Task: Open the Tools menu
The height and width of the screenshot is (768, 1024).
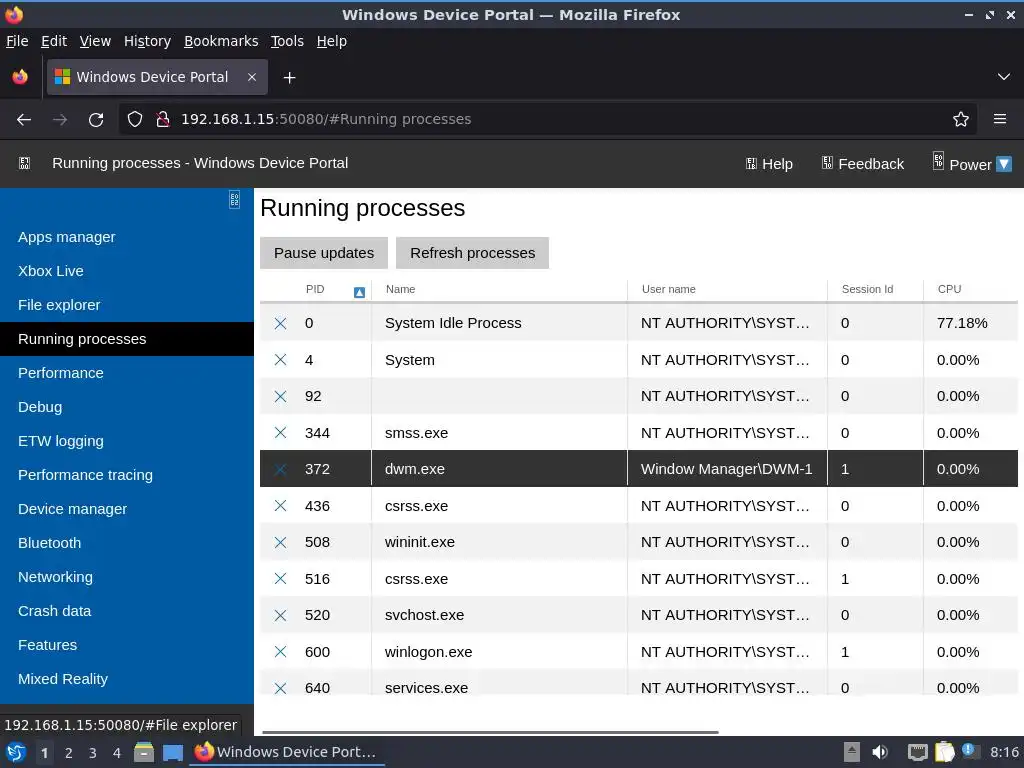Action: tap(287, 41)
